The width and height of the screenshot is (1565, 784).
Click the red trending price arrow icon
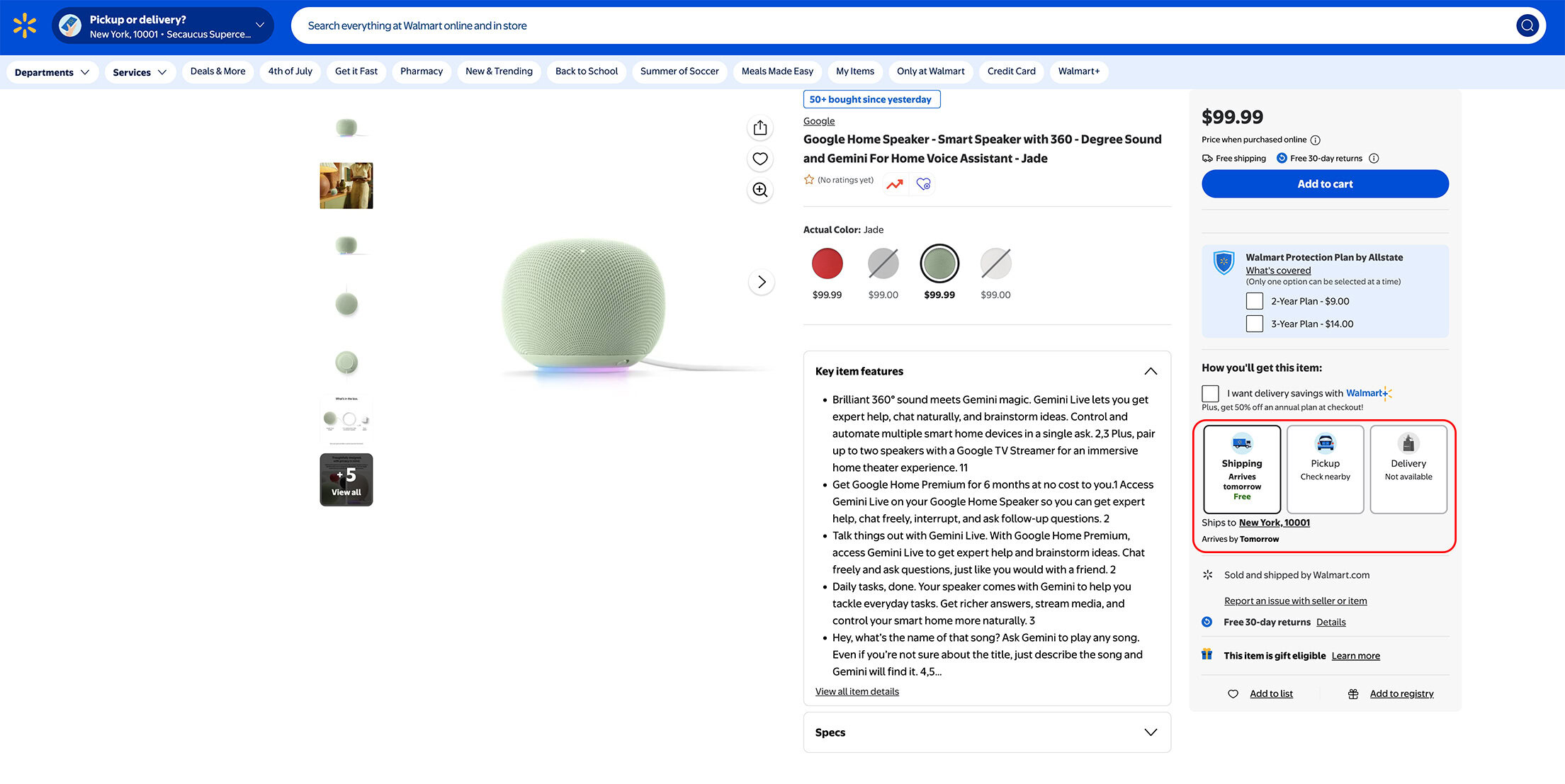pos(895,184)
